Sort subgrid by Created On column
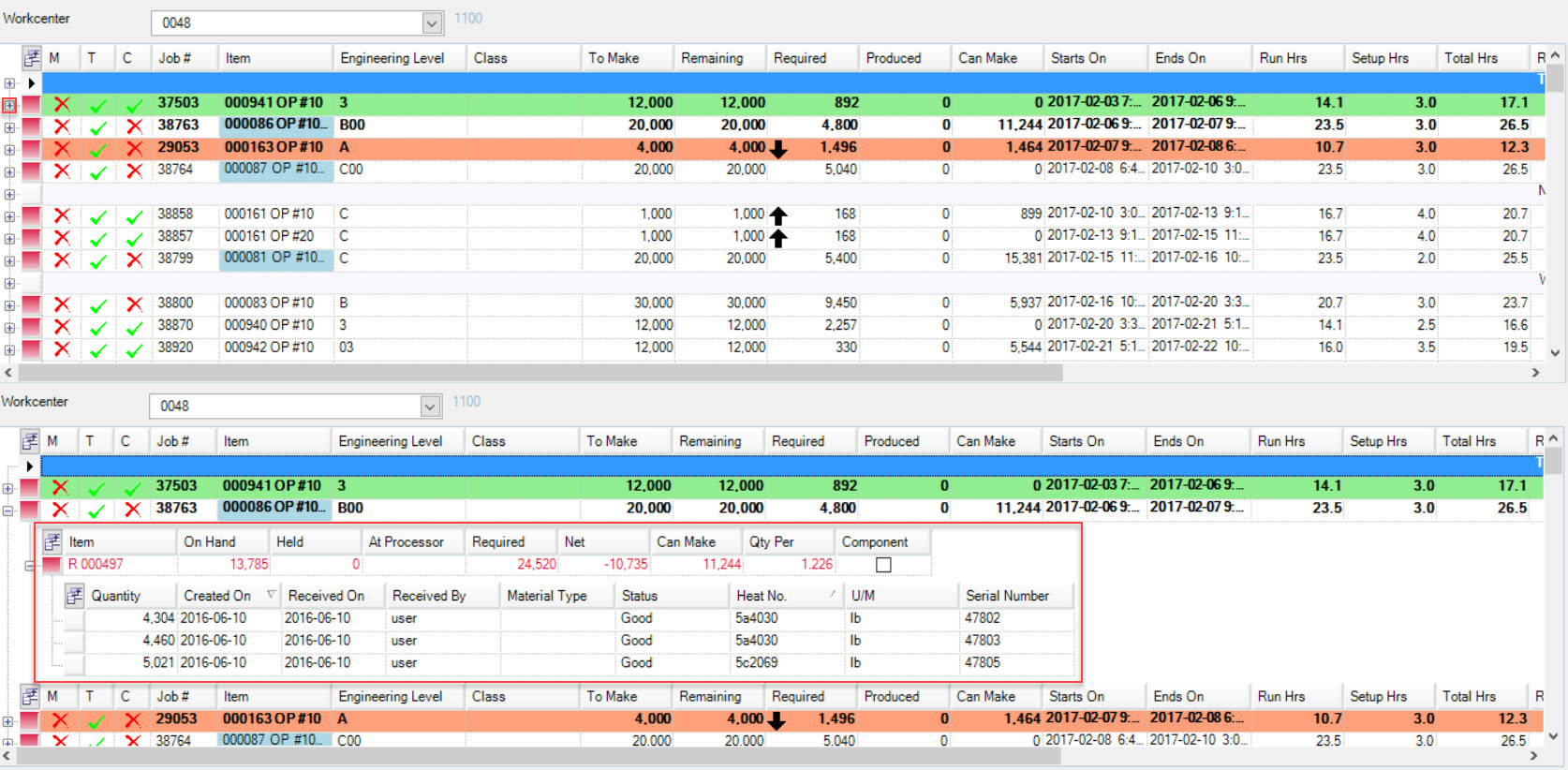This screenshot has width=1568, height=770. pos(229,596)
